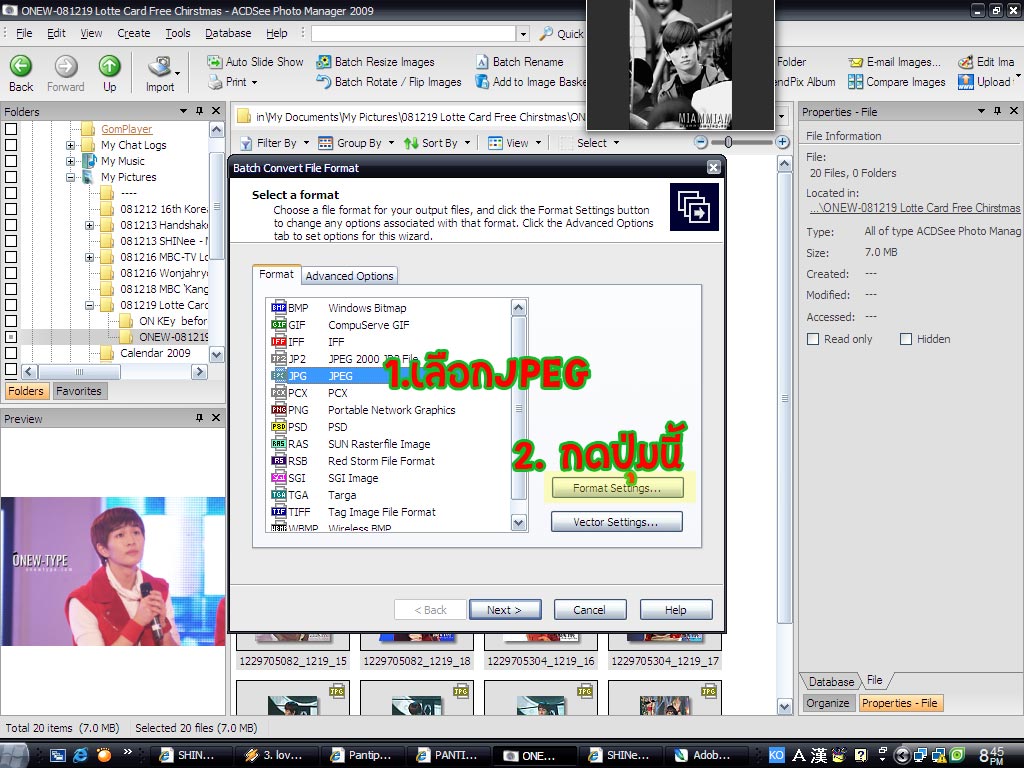The width and height of the screenshot is (1024, 768).
Task: Tick the checkbox beside My Chat Logs
Action: (11, 145)
